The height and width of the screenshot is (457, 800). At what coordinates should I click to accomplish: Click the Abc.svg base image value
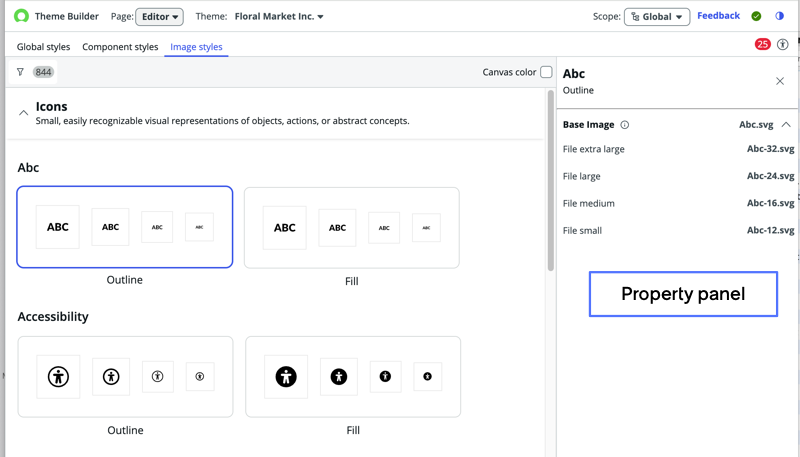tap(756, 125)
